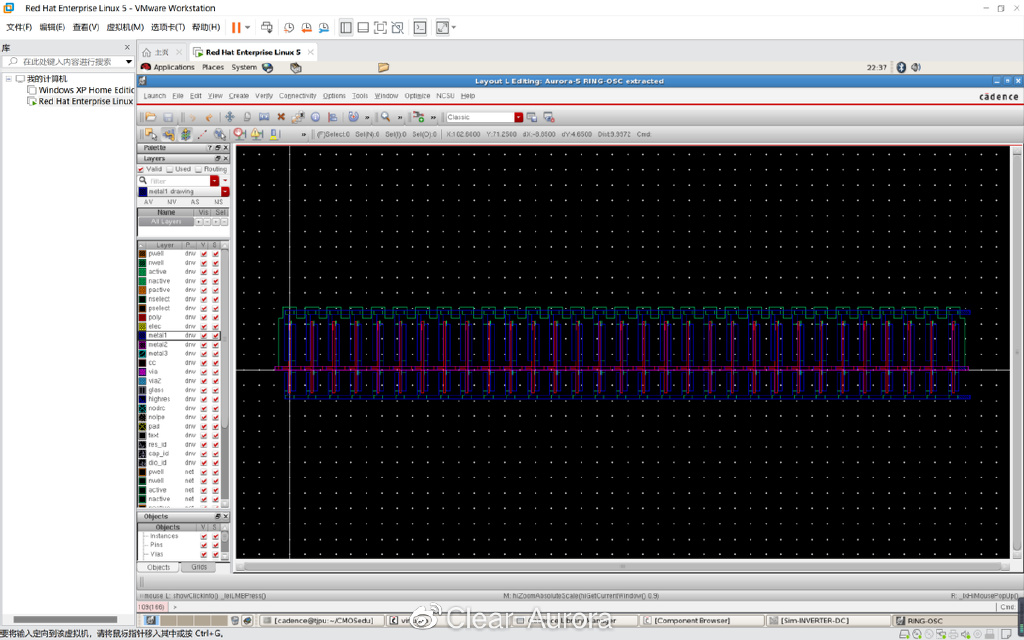Expand VMware stretch view dropdown arrow
Viewport: 1024px width, 640px height.
pos(454,27)
